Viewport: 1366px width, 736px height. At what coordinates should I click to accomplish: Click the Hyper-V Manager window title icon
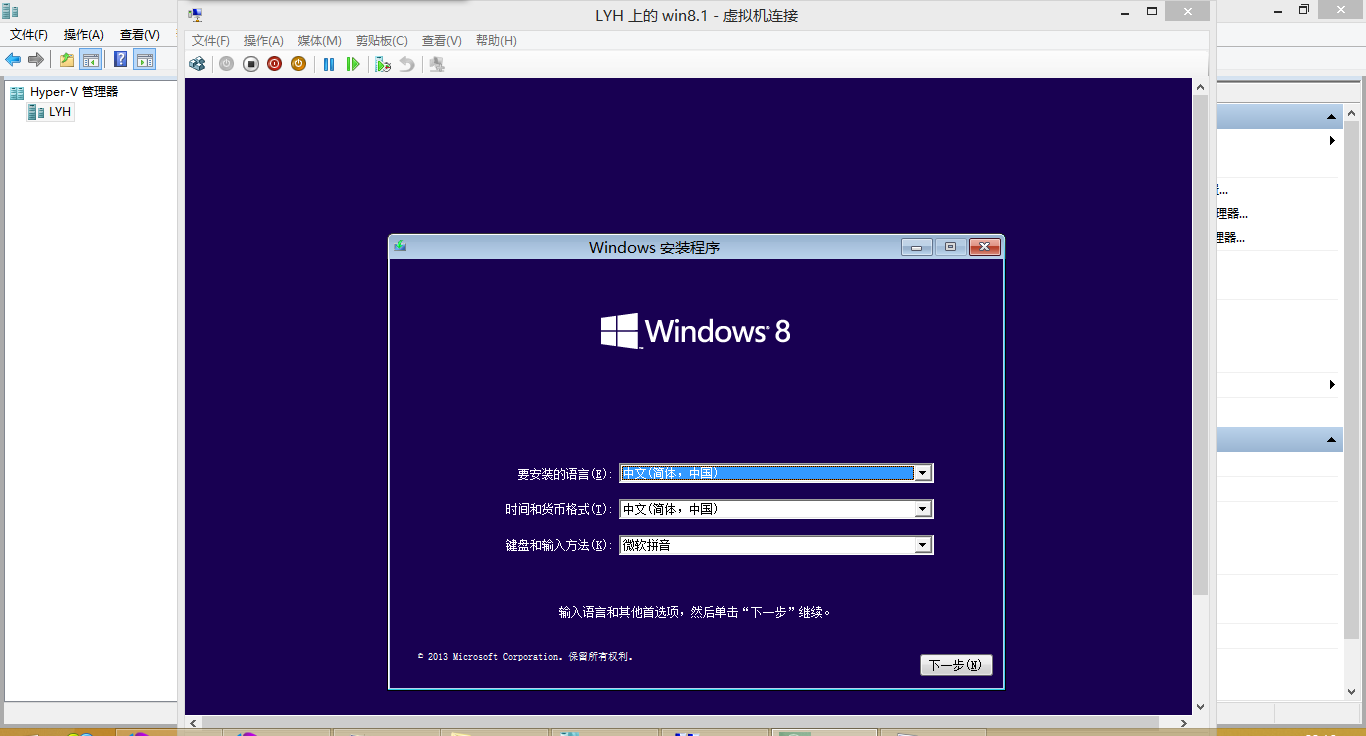coord(10,12)
